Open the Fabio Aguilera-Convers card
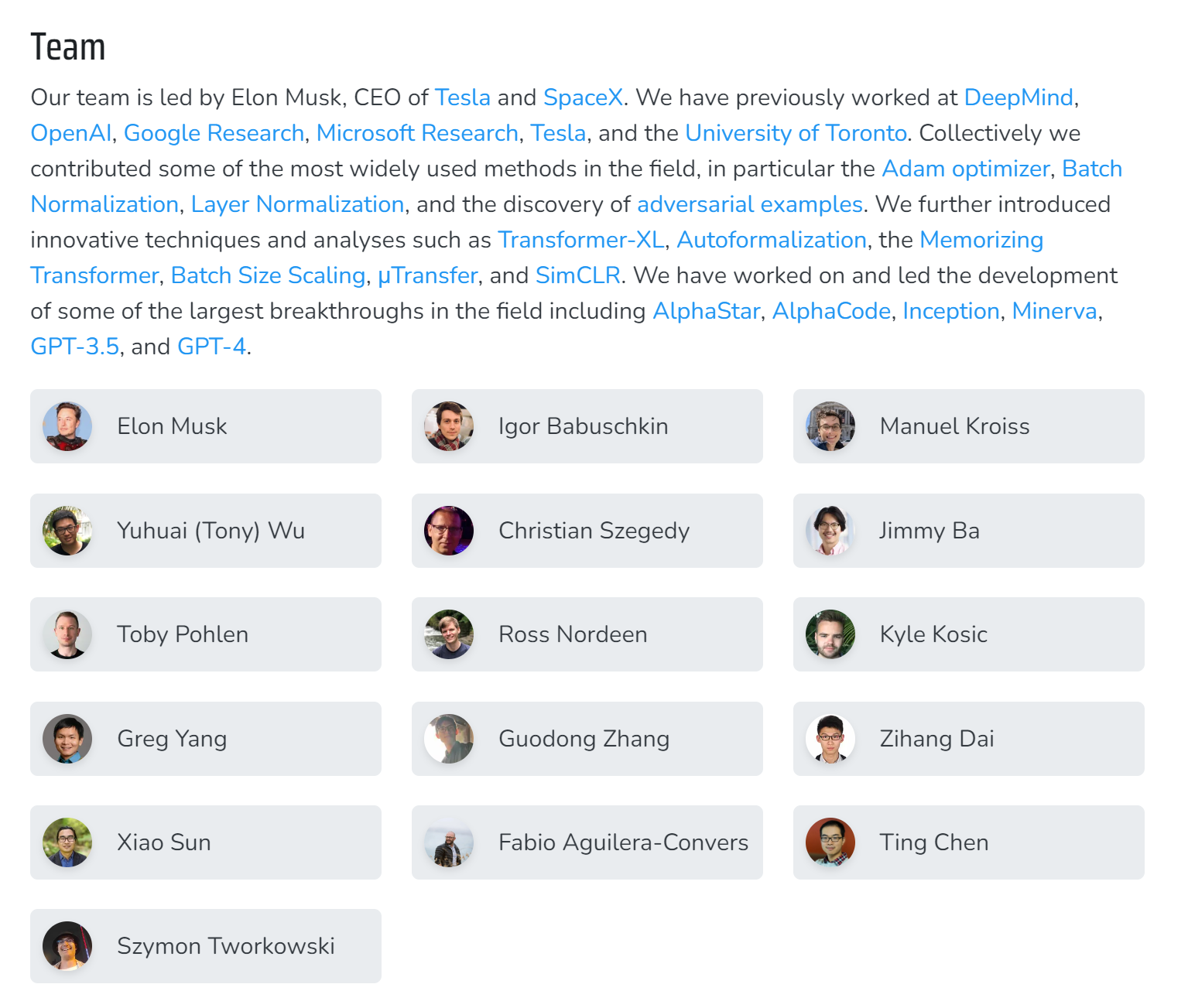Viewport: 1188px width, 1008px height. pos(587,842)
